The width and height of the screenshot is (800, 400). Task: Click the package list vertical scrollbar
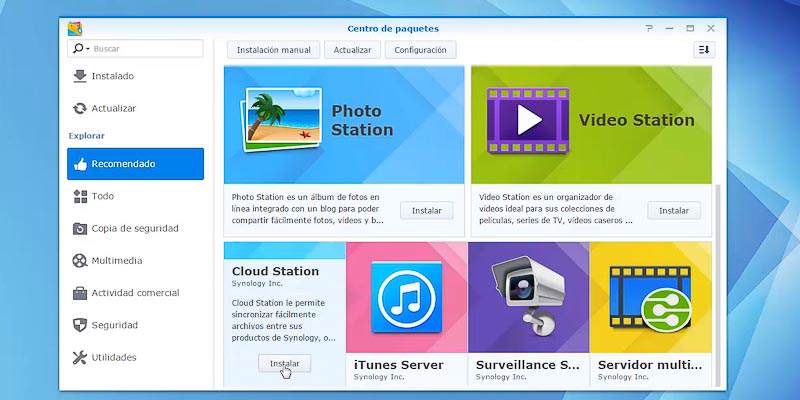[719, 286]
